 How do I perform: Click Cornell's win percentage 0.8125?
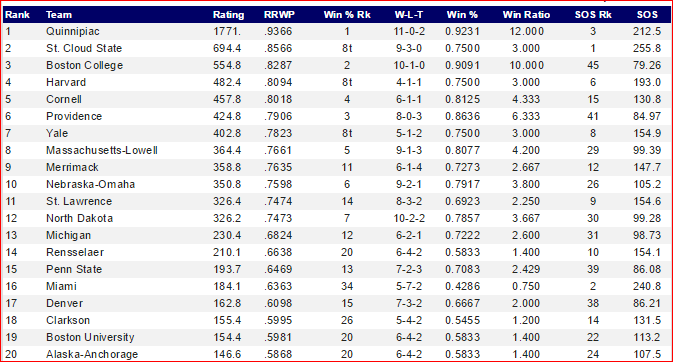[x=462, y=99]
